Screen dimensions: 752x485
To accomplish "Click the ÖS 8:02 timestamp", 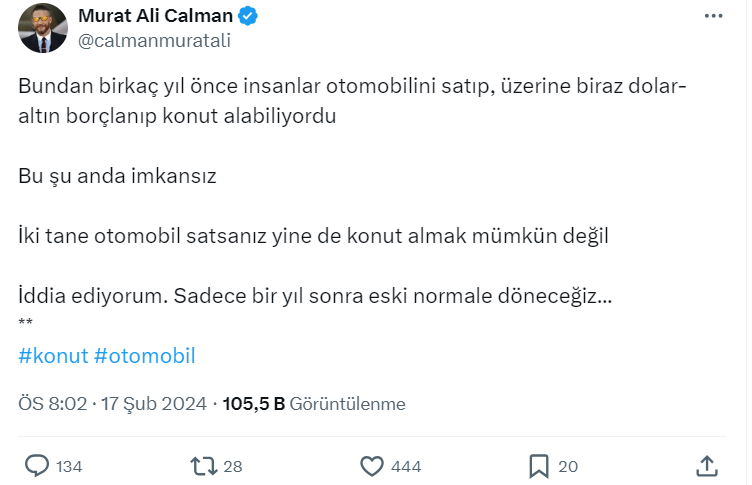I will pos(53,404).
